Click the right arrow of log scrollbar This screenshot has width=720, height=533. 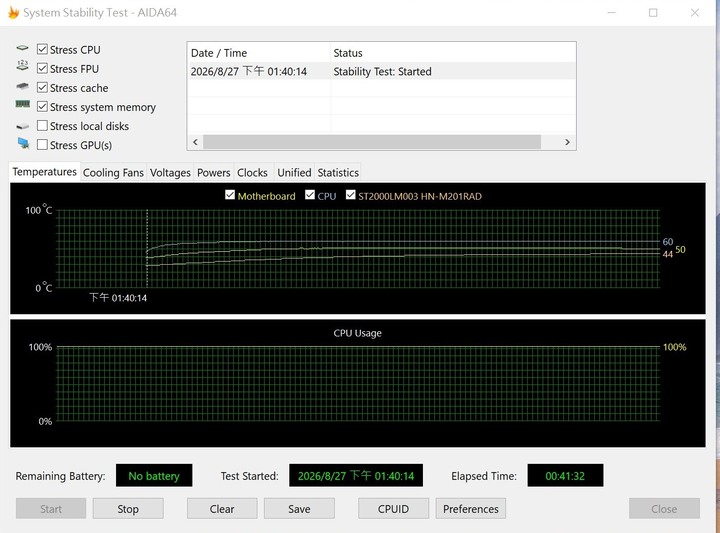click(x=568, y=142)
